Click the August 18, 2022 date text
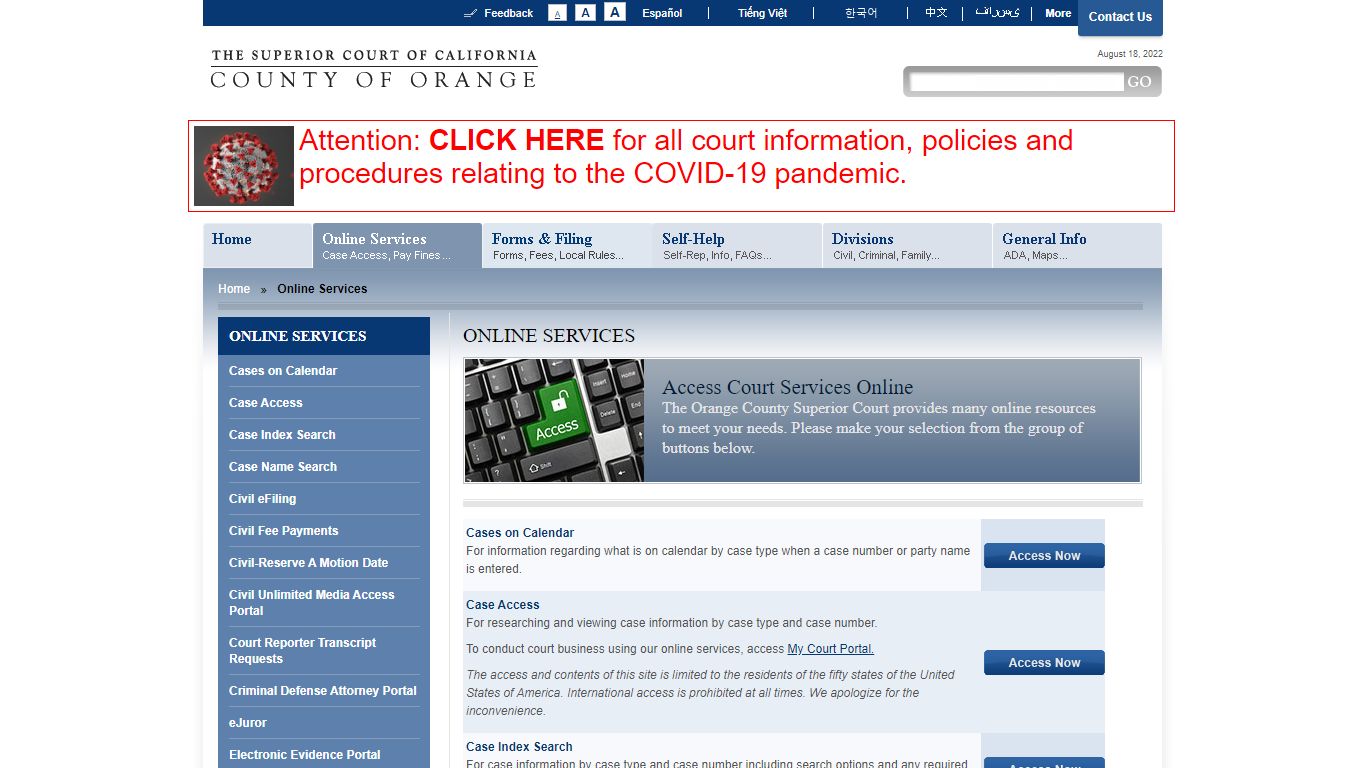1366x768 pixels. 1130,54
